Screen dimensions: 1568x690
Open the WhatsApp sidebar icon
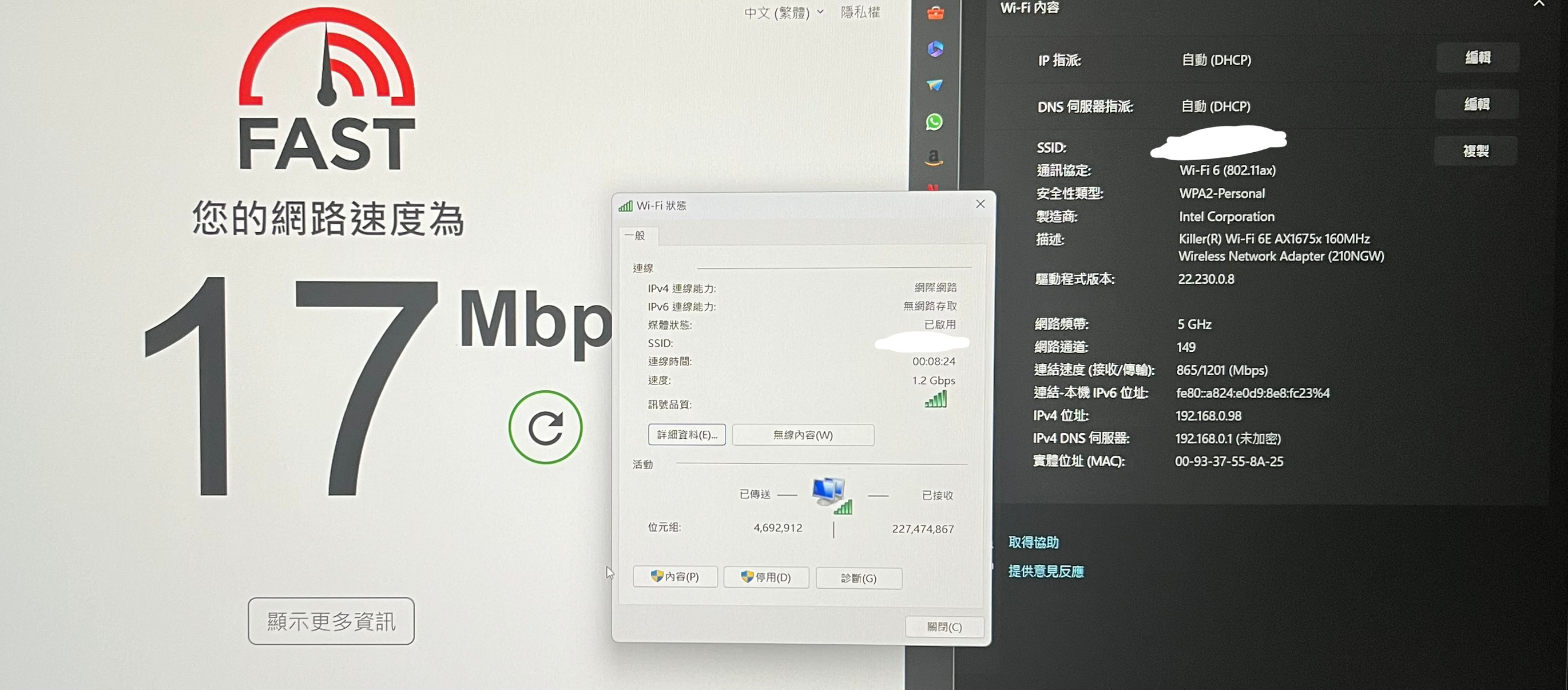pos(934,122)
